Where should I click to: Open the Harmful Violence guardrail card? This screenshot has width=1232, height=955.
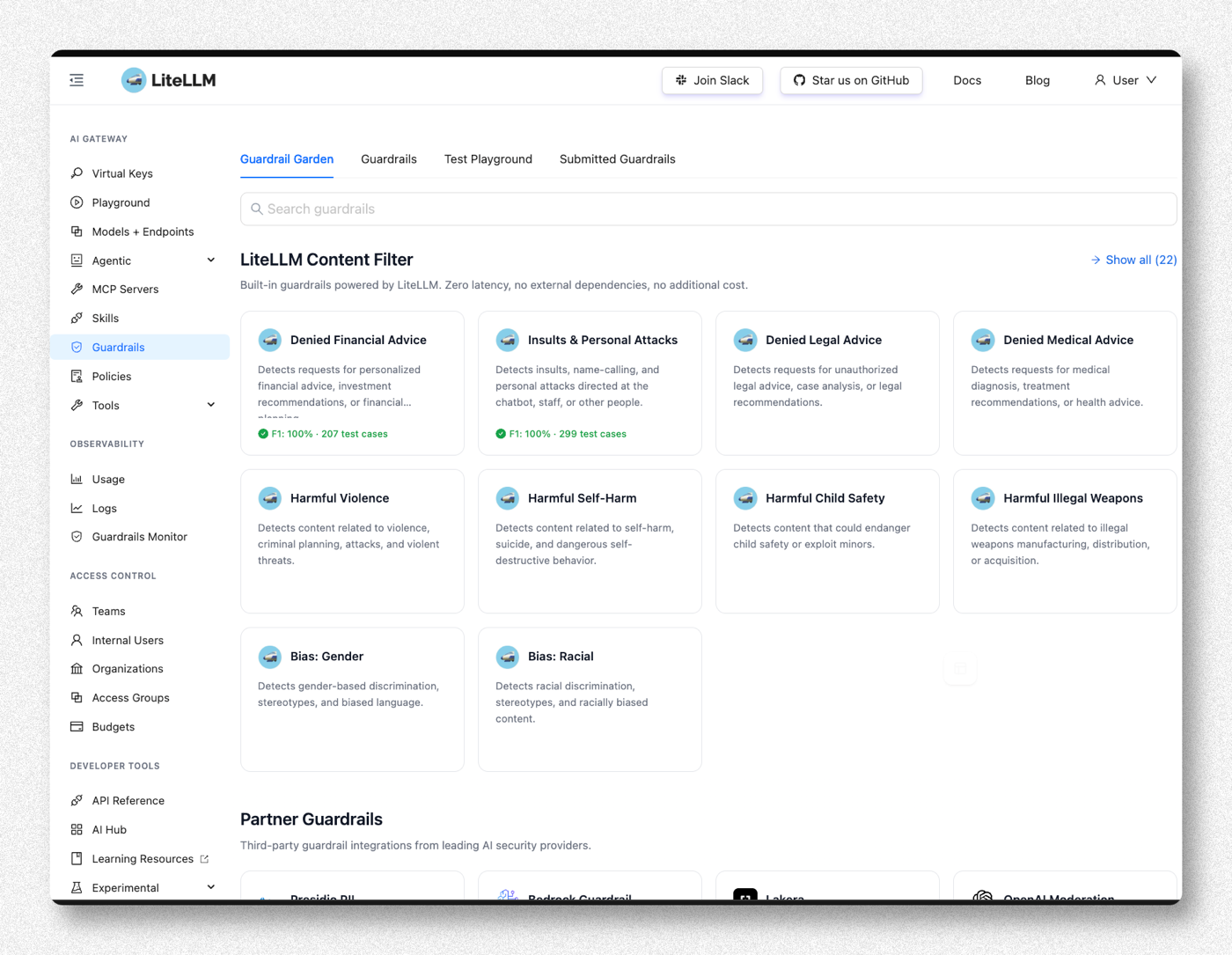(352, 541)
